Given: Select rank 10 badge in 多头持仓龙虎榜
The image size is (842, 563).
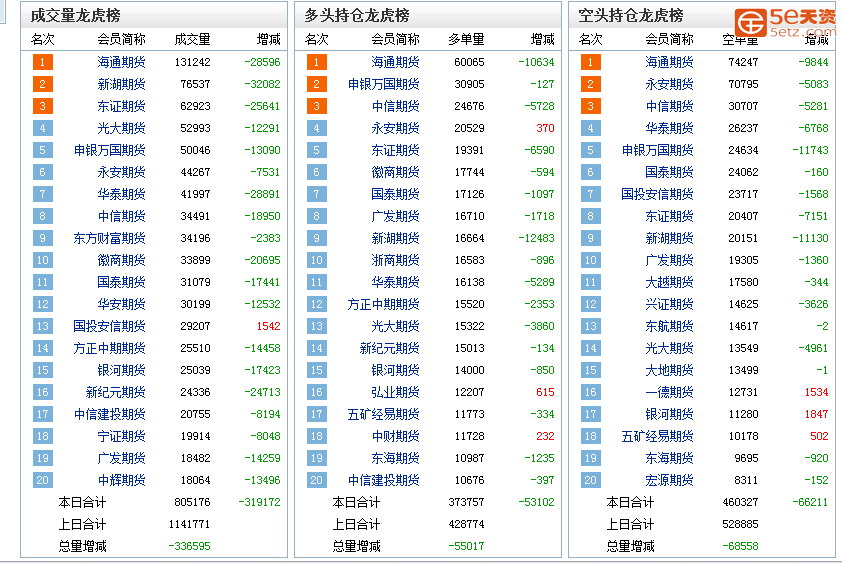Looking at the screenshot, I should tap(317, 261).
